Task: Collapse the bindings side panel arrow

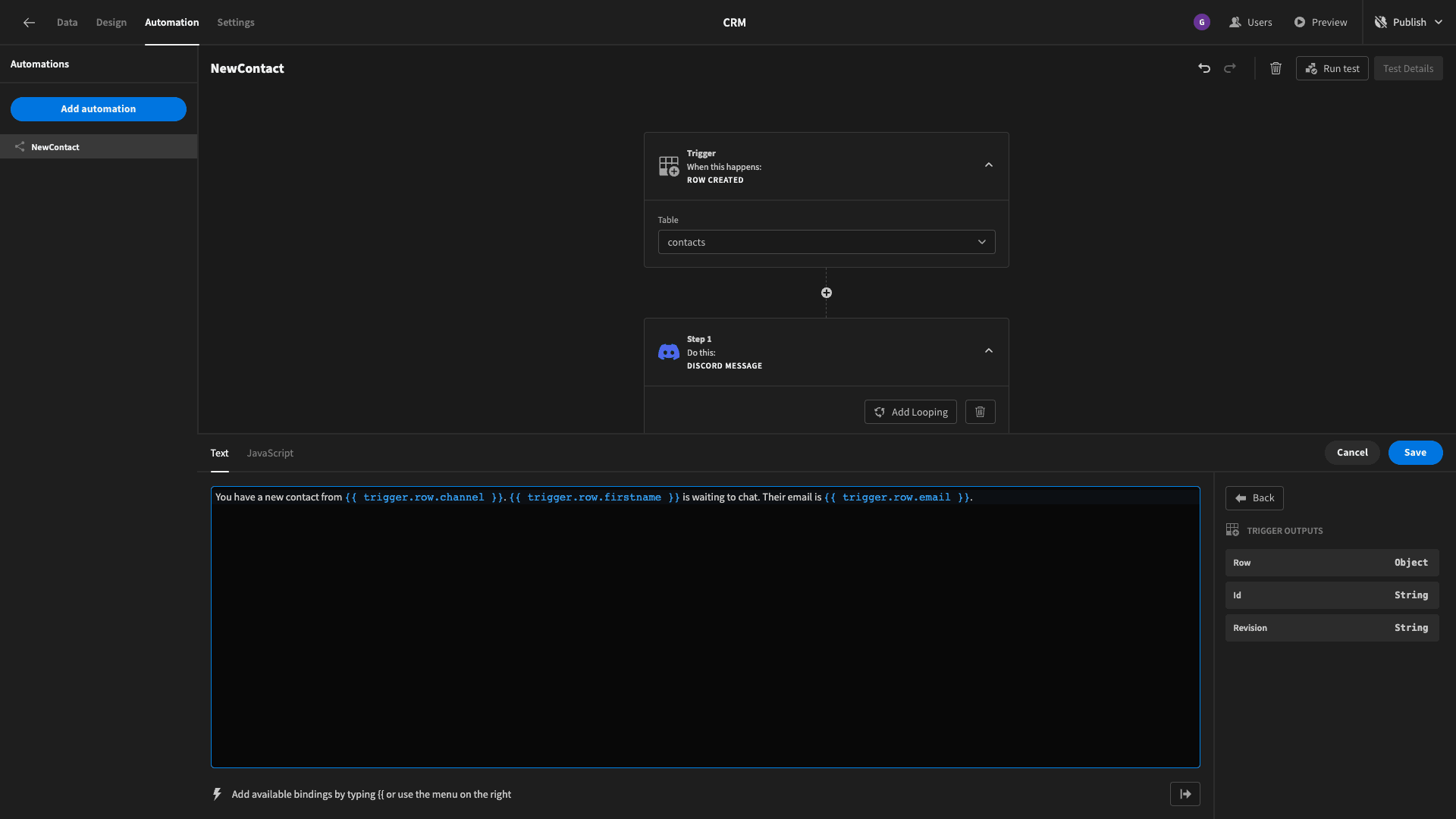Action: coord(1185,794)
